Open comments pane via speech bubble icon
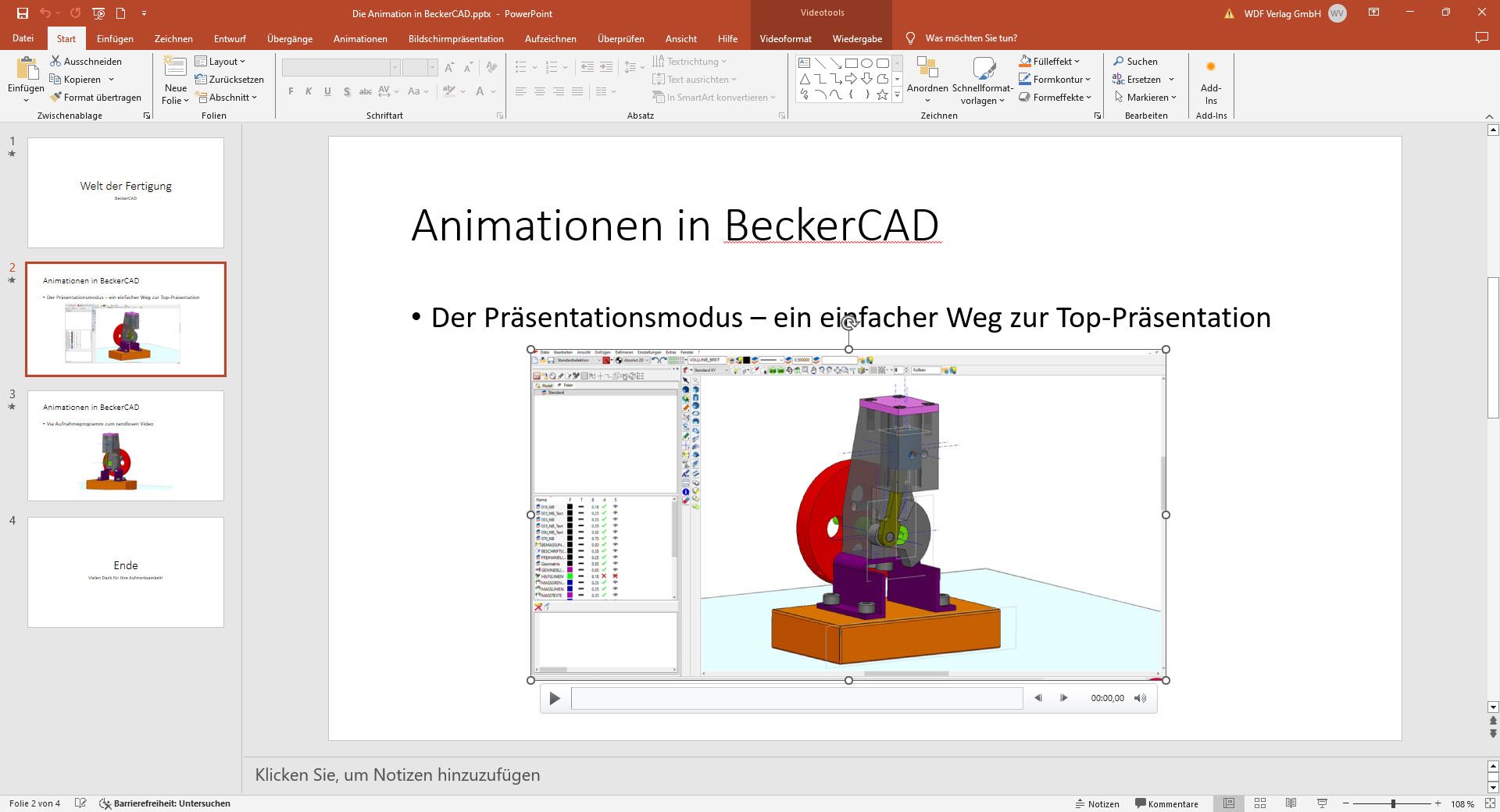1500x812 pixels. point(1481,37)
